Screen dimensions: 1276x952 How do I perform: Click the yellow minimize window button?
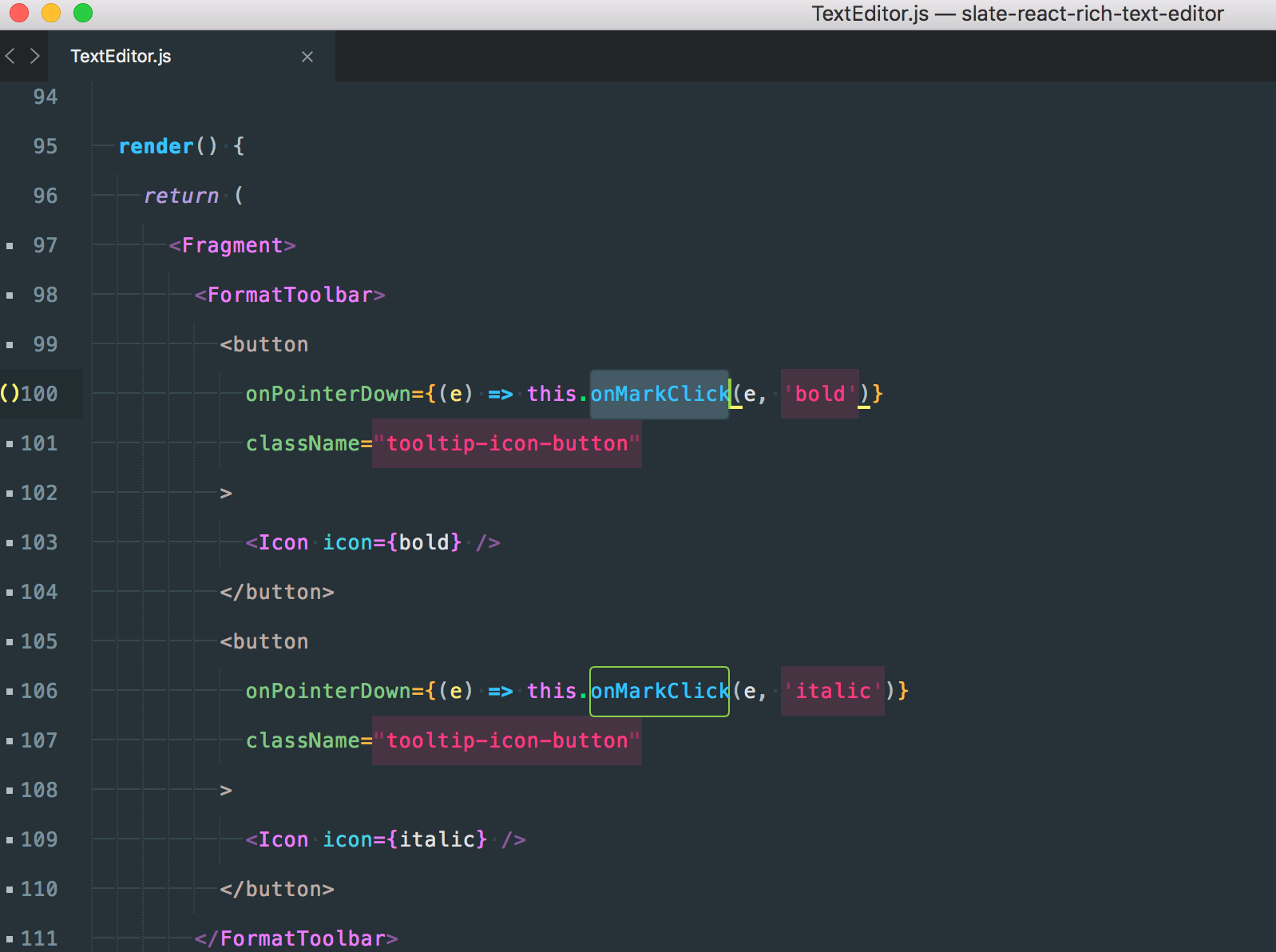[x=50, y=13]
